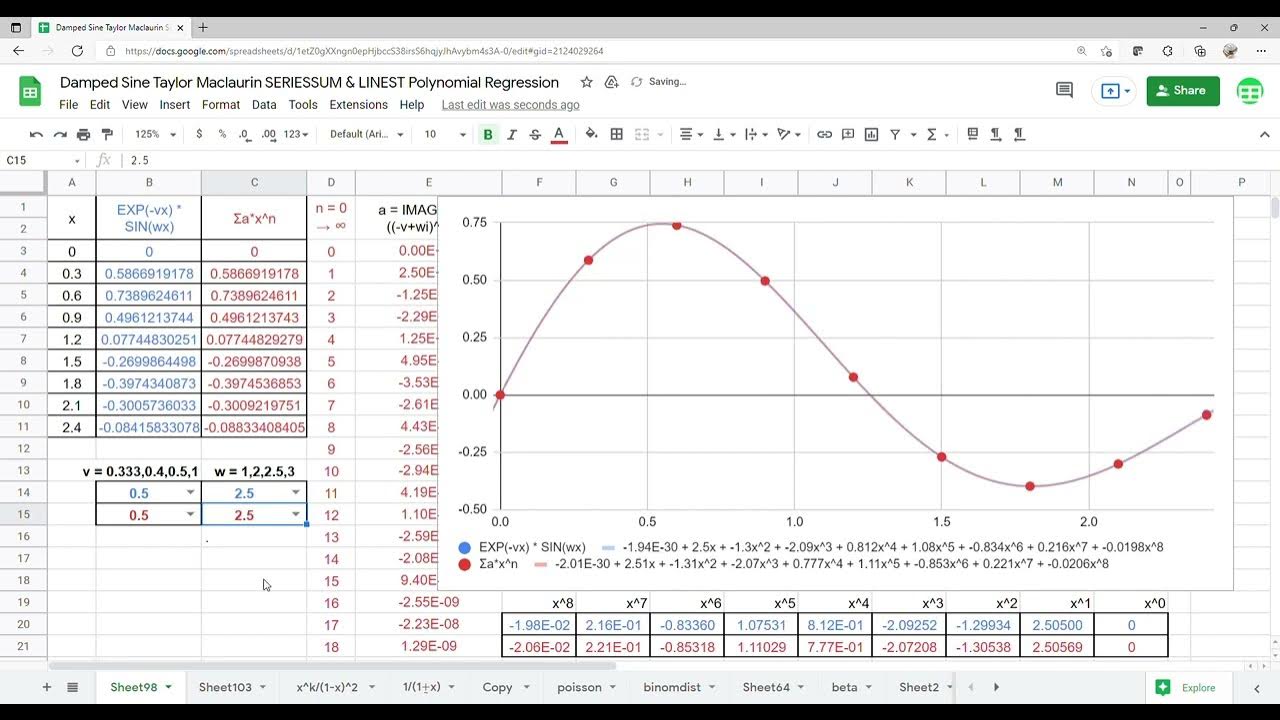Open the "Last edit was seconds ago" link

510,104
